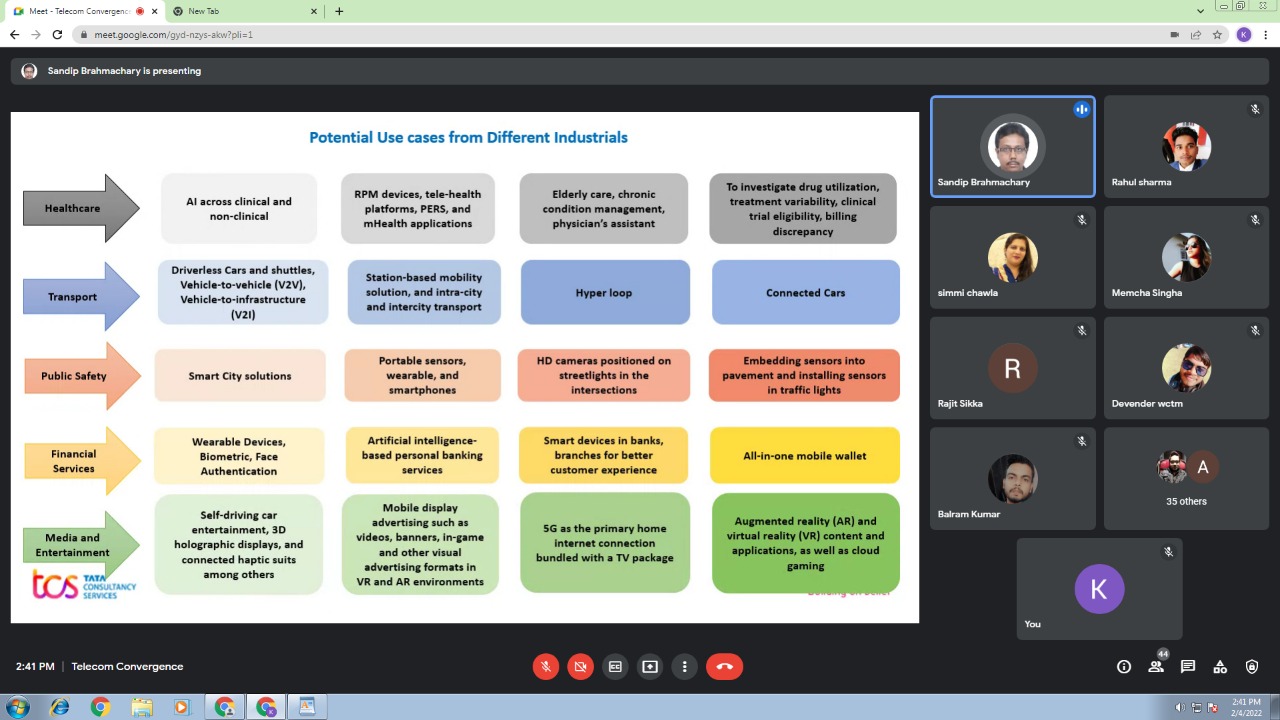The width and height of the screenshot is (1280, 720).
Task: Toggle closed captions in the call
Action: tap(615, 667)
